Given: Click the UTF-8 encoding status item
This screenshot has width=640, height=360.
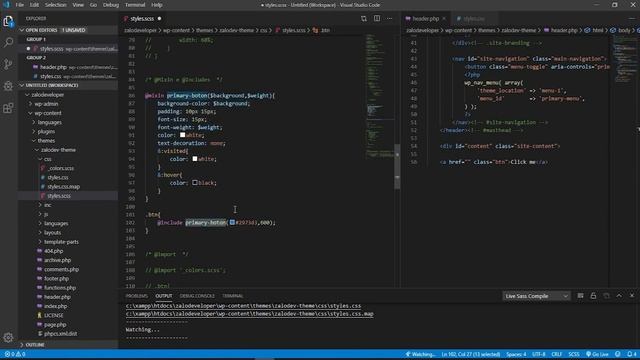Looking at the screenshot, I should [x=538, y=354].
